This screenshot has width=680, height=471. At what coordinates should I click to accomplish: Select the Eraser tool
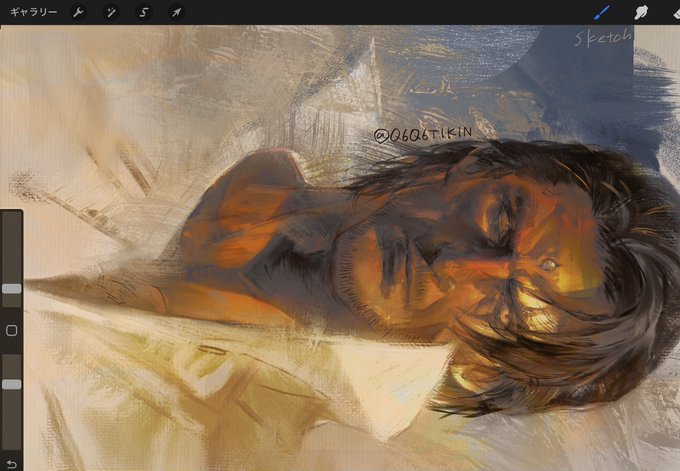pos(676,13)
